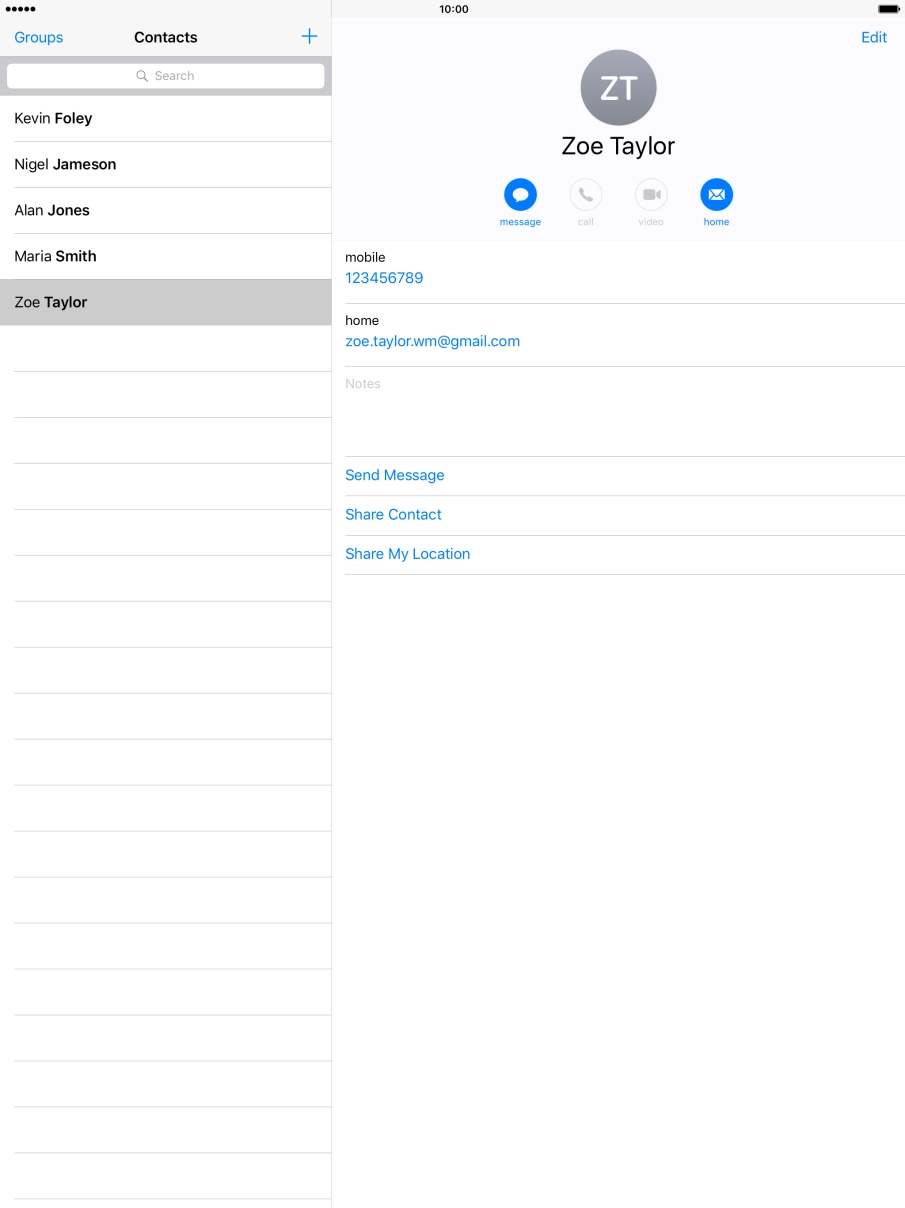Tap the blue message bubble icon

click(520, 195)
